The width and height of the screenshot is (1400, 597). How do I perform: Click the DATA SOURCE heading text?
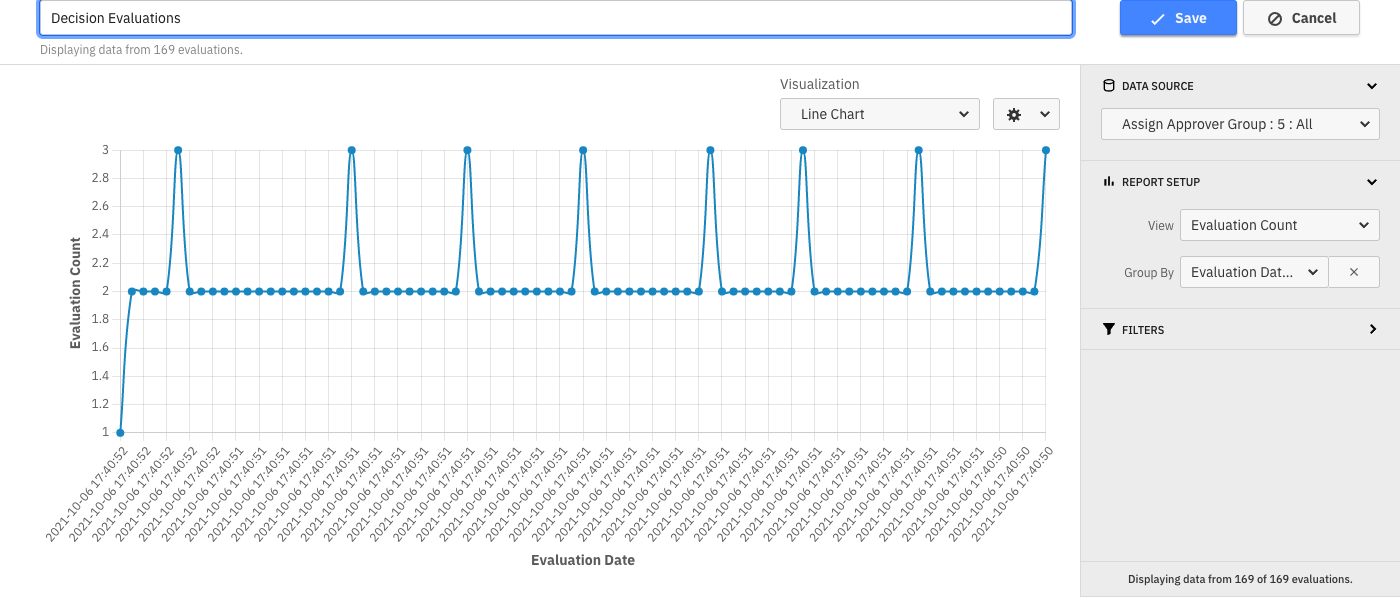1158,86
